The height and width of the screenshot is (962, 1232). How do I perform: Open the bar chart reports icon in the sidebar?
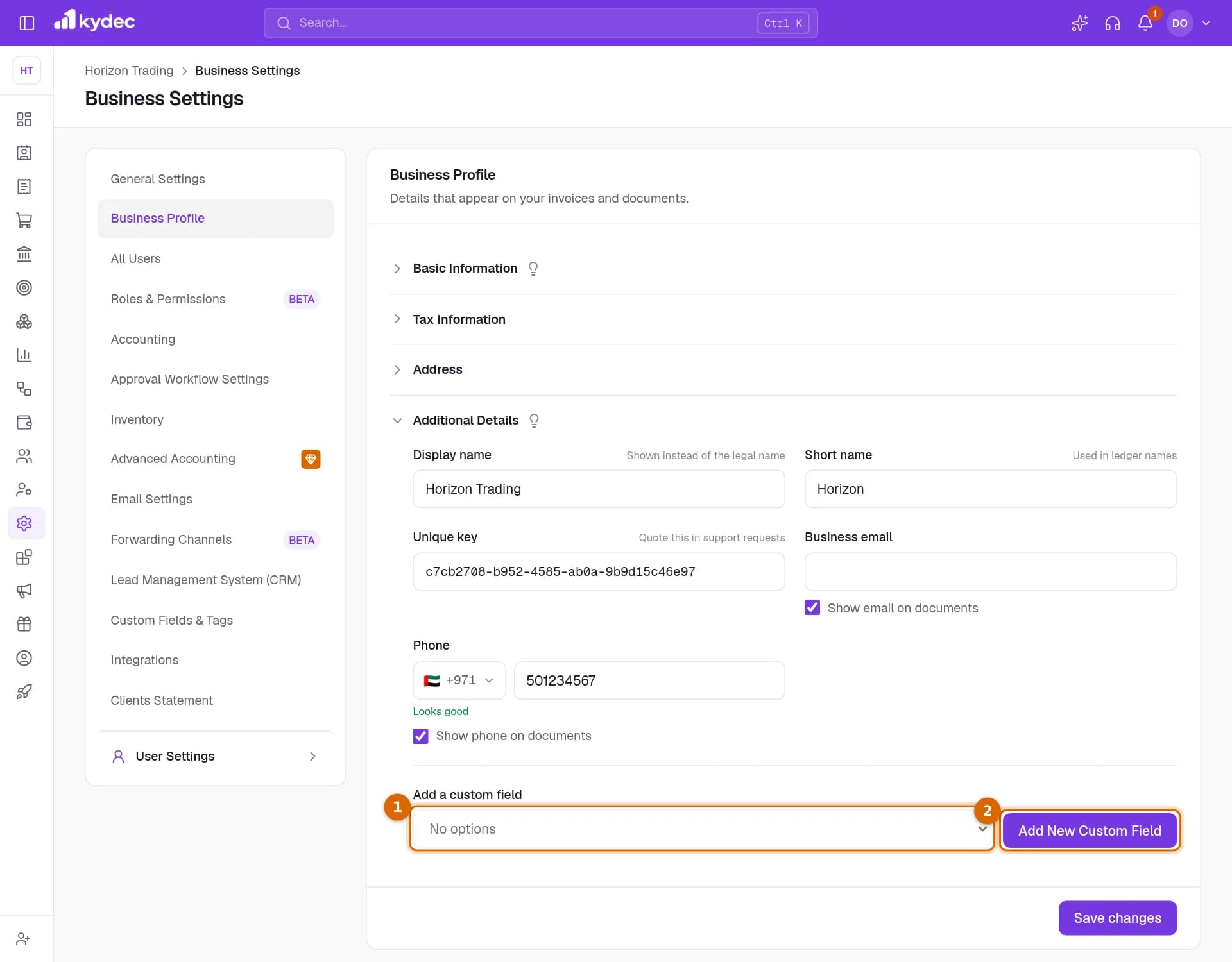tap(24, 355)
